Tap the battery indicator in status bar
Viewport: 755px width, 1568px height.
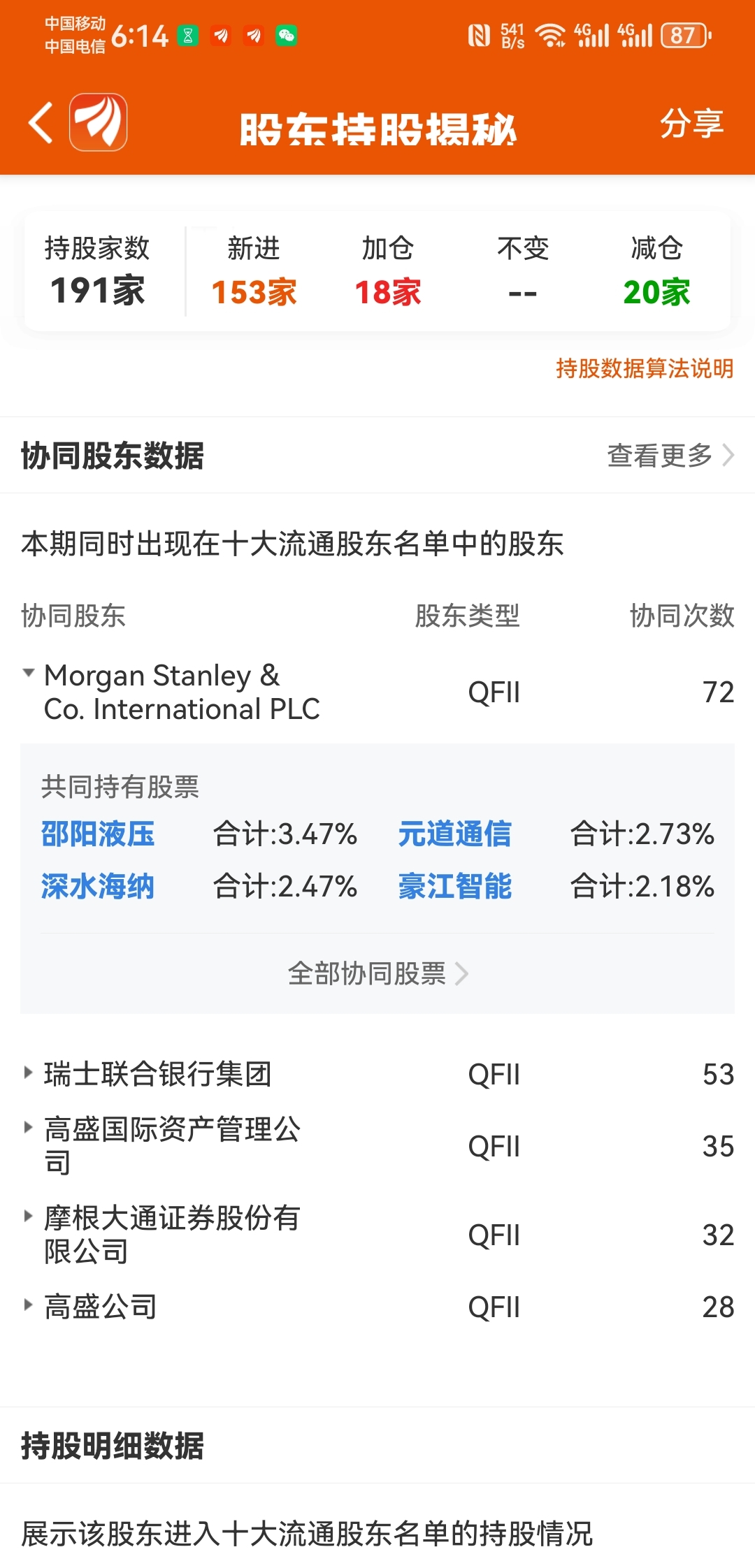pos(686,35)
